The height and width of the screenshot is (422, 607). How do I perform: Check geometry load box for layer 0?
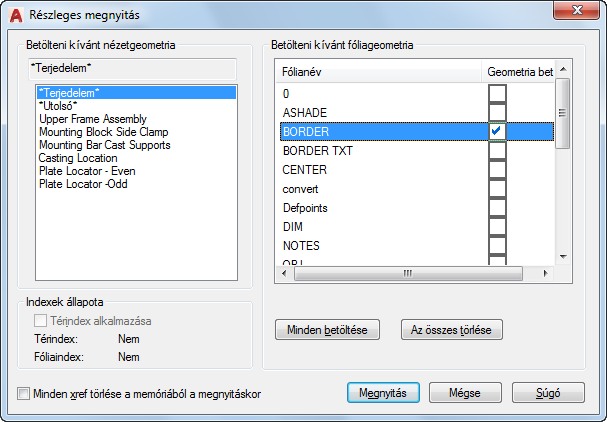tap(497, 93)
